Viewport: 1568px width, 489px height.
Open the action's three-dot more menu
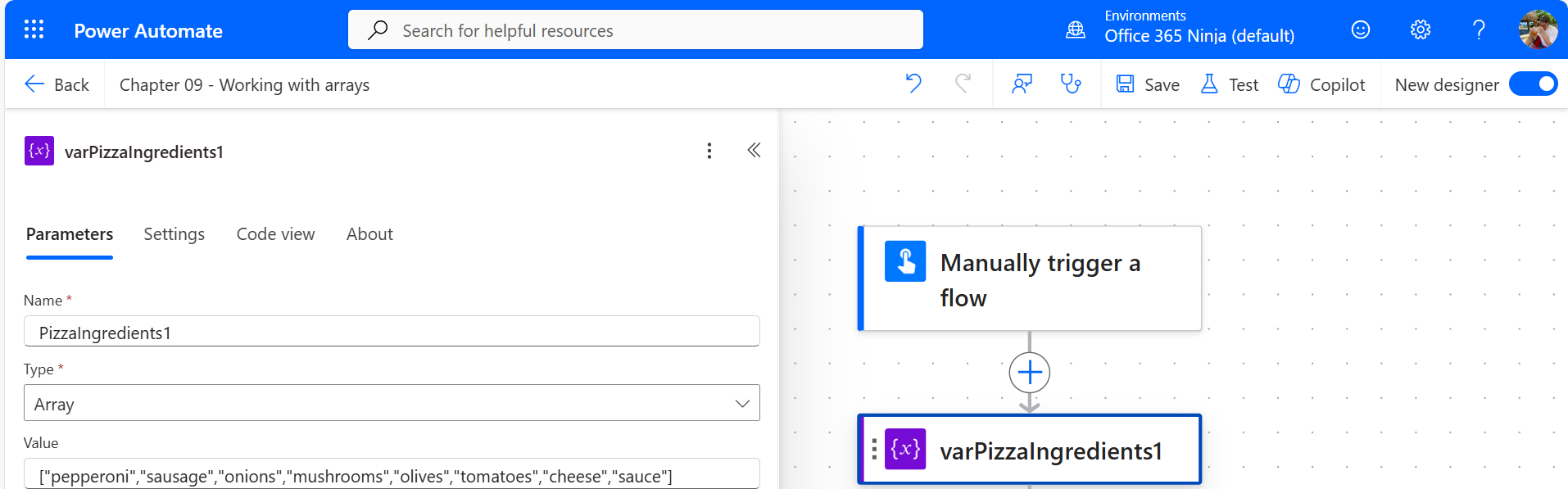click(709, 151)
